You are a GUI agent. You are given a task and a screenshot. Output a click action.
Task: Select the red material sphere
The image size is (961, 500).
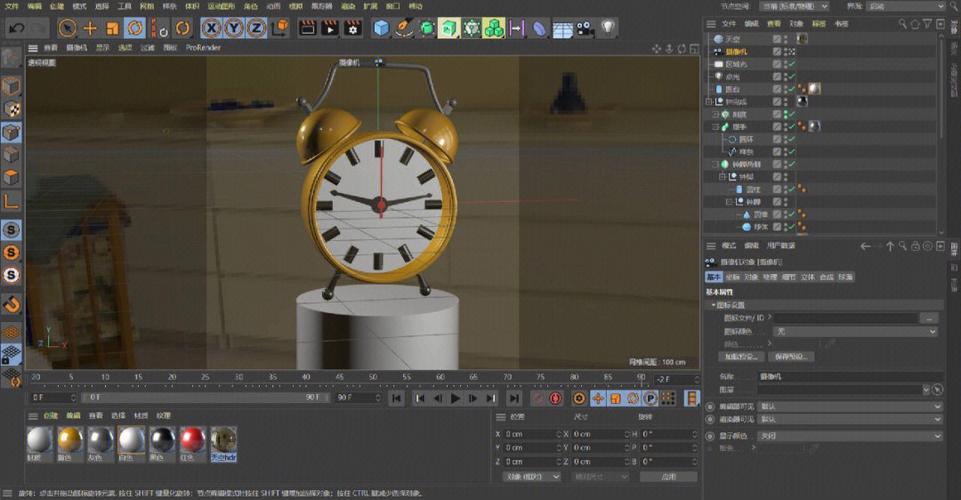(x=192, y=441)
